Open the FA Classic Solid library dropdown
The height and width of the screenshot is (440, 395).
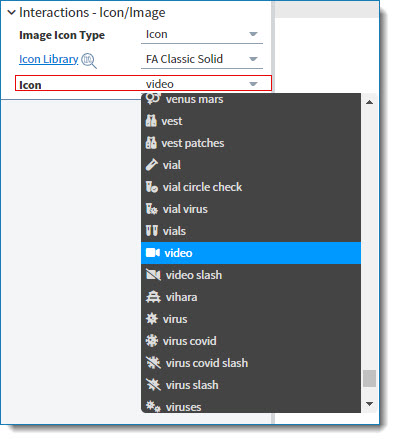202,59
